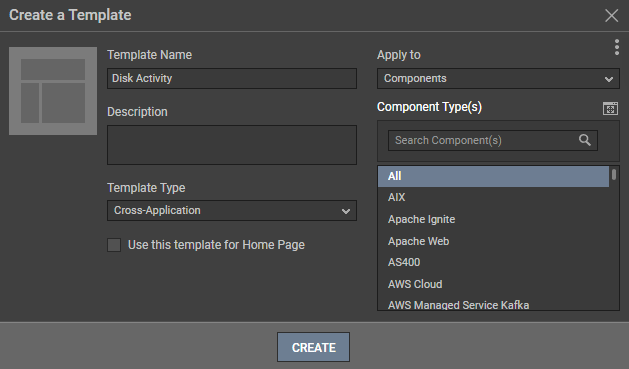Click the CREATE button

click(x=313, y=347)
